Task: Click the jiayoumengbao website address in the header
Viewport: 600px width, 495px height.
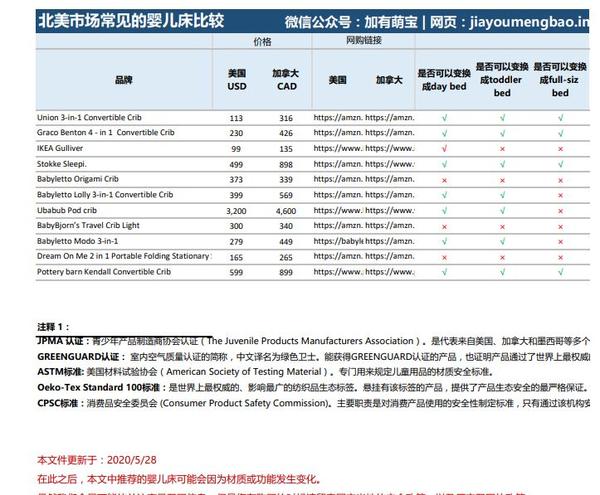Action: (530, 21)
